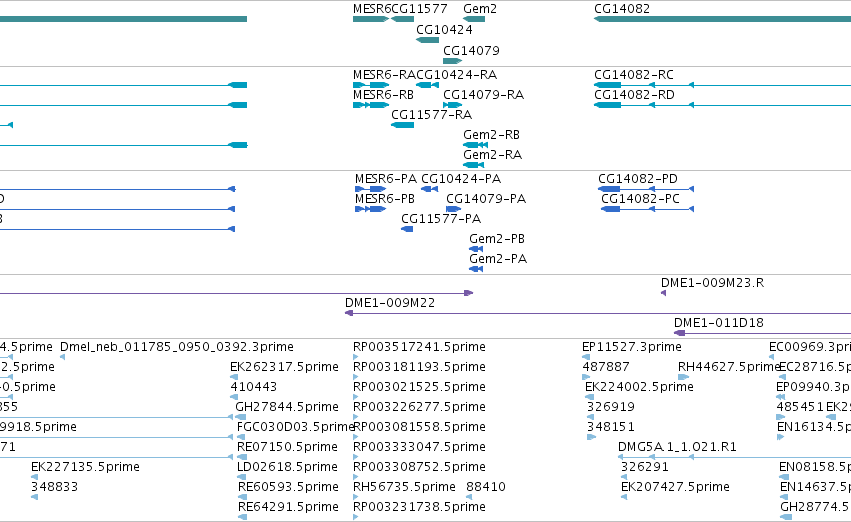Select EST RP003231738.5prime

coord(419,507)
